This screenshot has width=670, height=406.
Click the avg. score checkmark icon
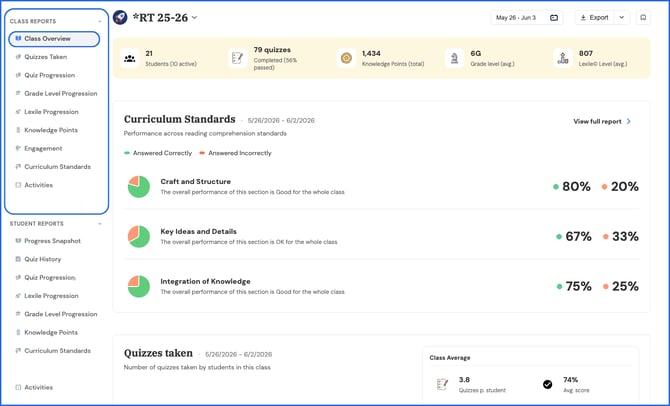[x=547, y=385]
